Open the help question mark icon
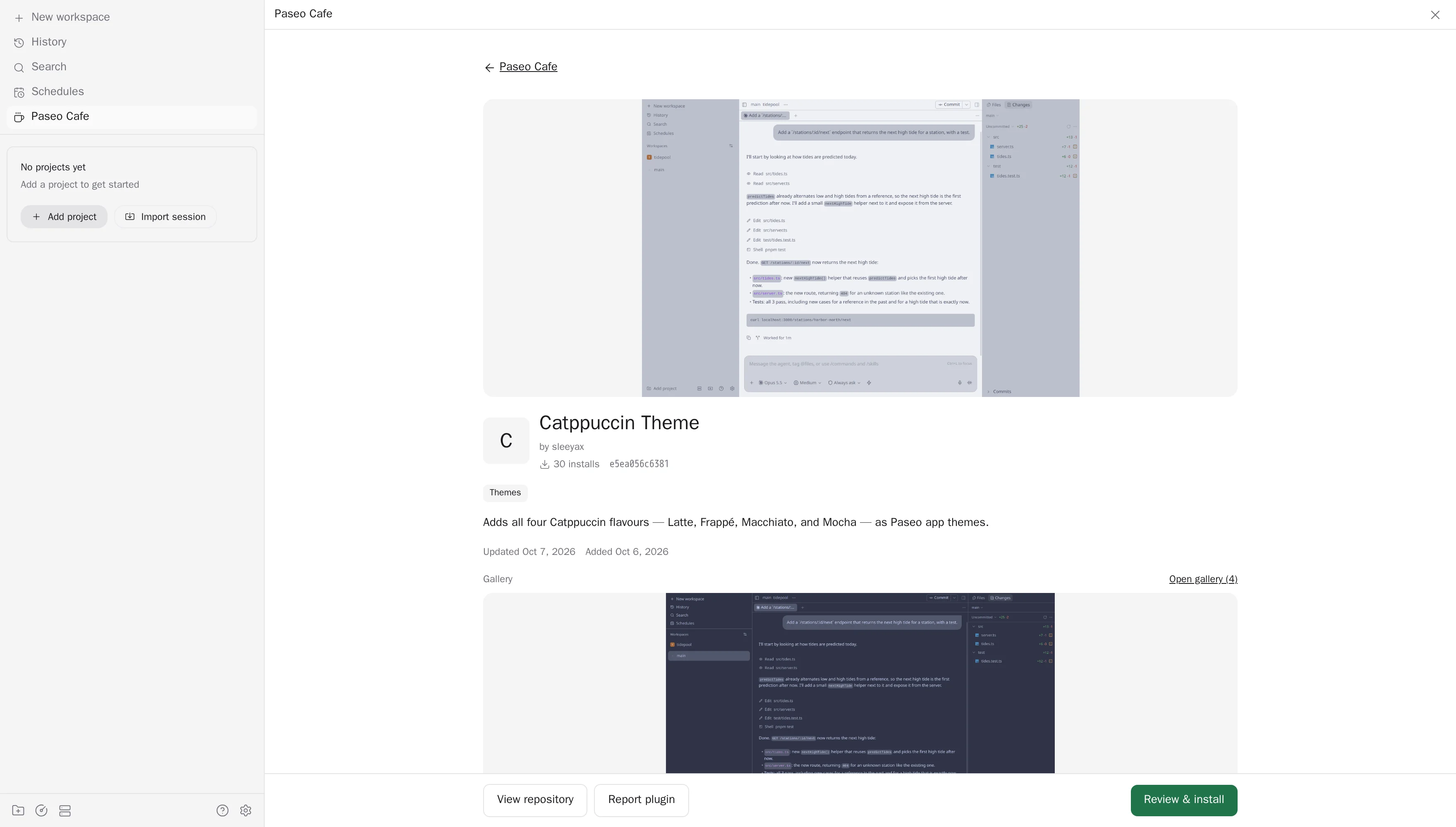Image resolution: width=1456 pixels, height=827 pixels. [x=222, y=810]
